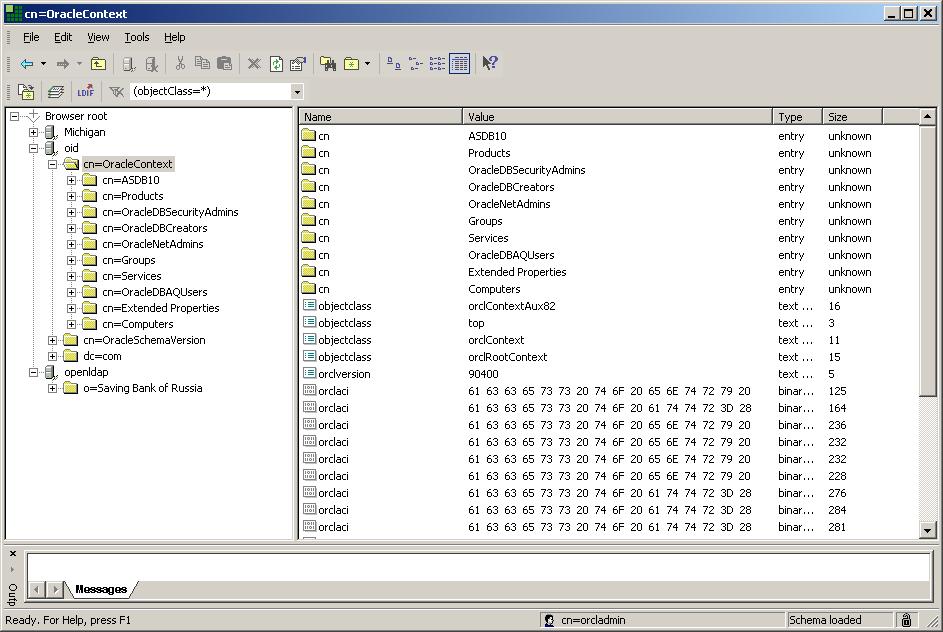Close the output panel with X
Image resolution: width=943 pixels, height=632 pixels.
click(13, 554)
